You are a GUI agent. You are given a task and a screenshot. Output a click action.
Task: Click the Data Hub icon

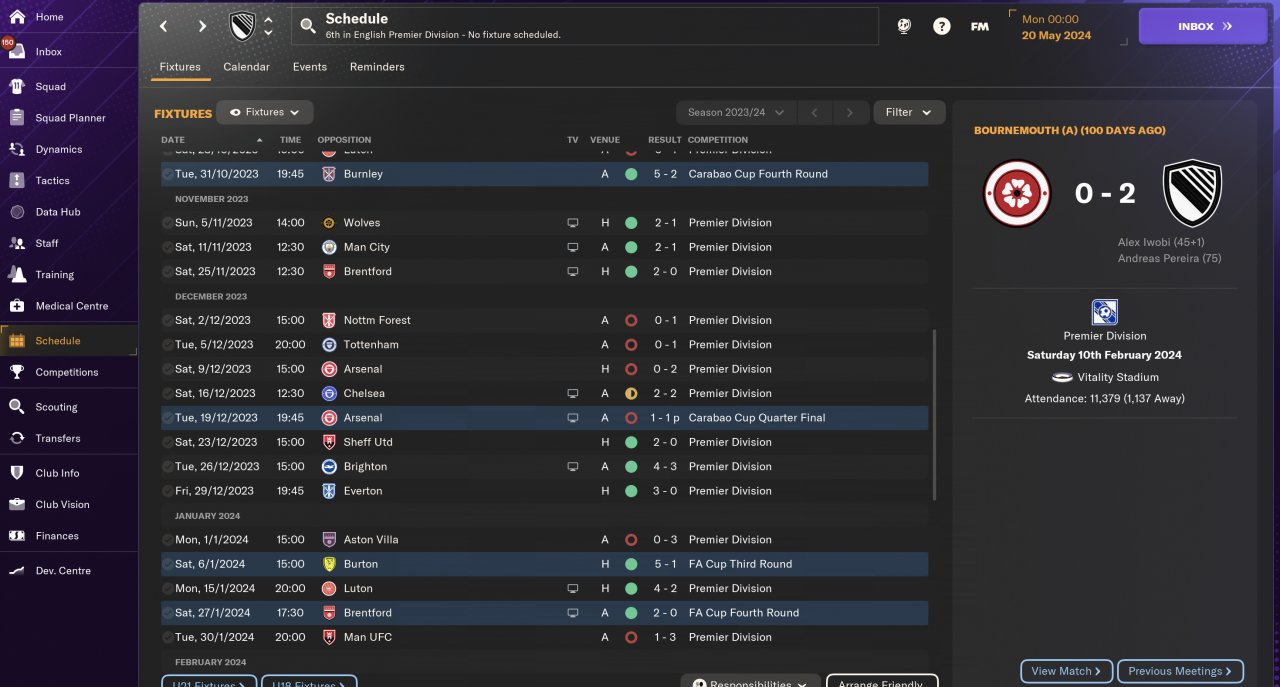click(x=17, y=212)
